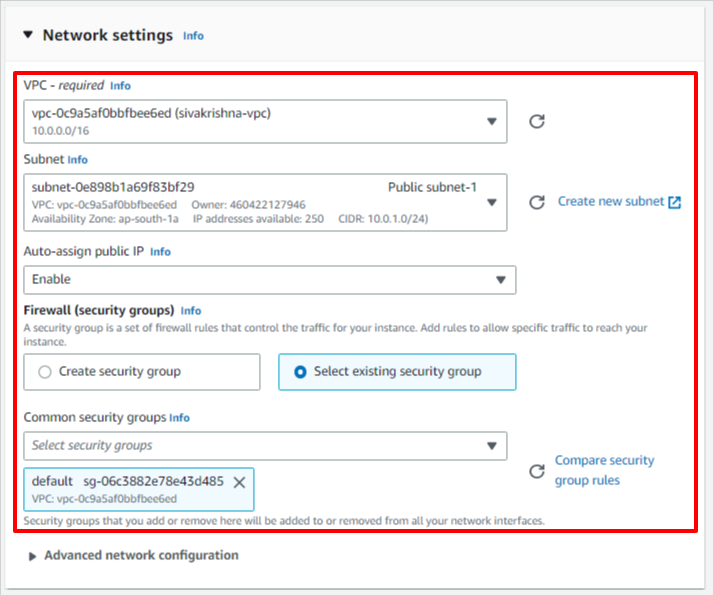
Task: Open Info link next to Common security groups
Action: [180, 418]
